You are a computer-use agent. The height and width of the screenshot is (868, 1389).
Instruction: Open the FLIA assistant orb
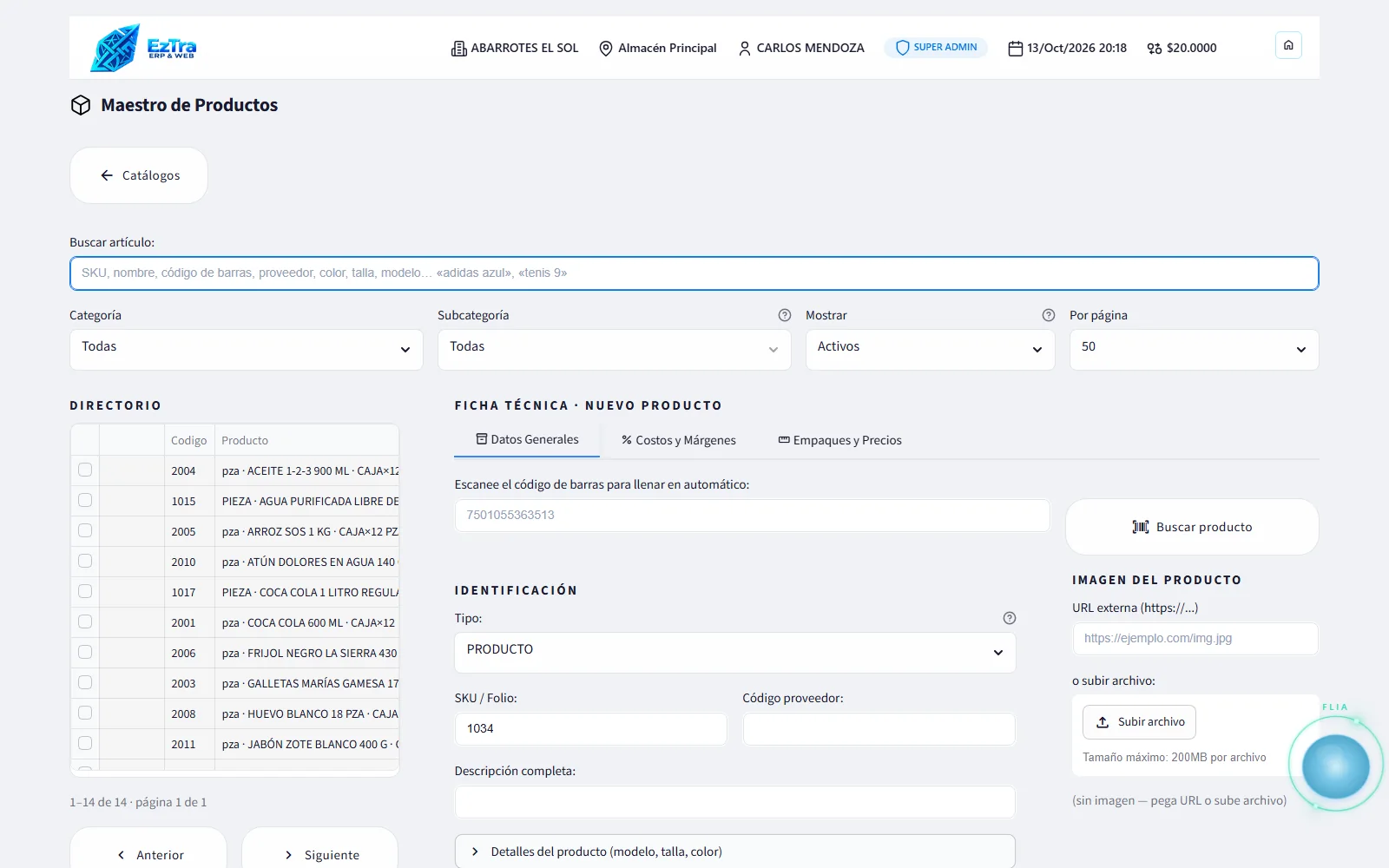coord(1335,766)
